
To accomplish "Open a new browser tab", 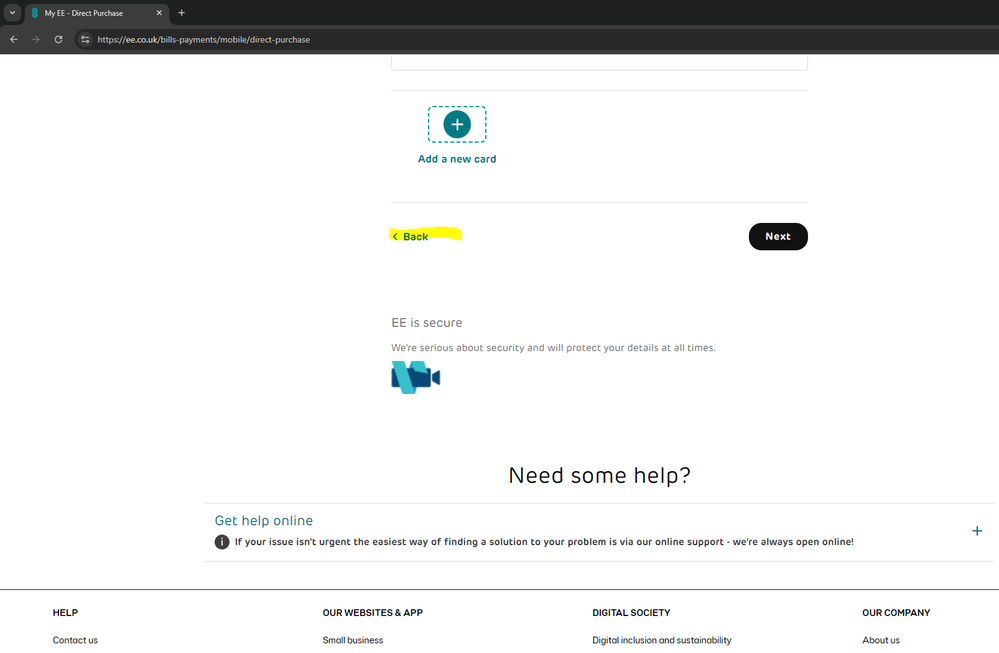I will point(181,13).
